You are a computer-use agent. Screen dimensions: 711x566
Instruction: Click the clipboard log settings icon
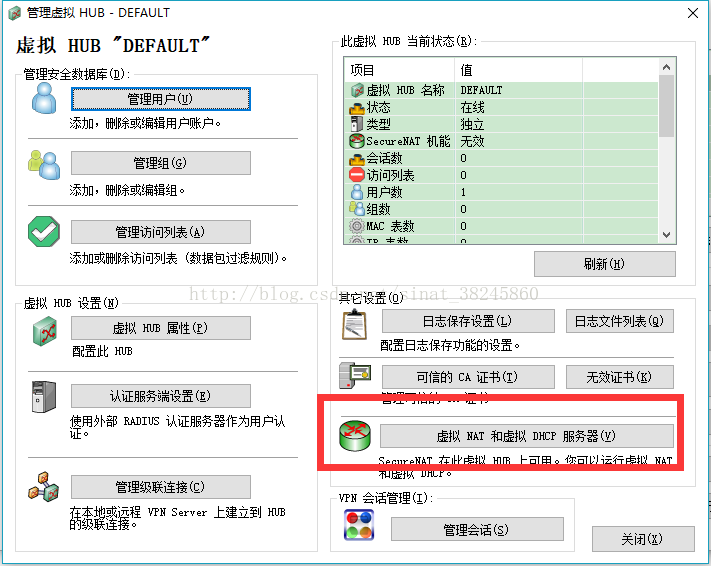[x=356, y=324]
